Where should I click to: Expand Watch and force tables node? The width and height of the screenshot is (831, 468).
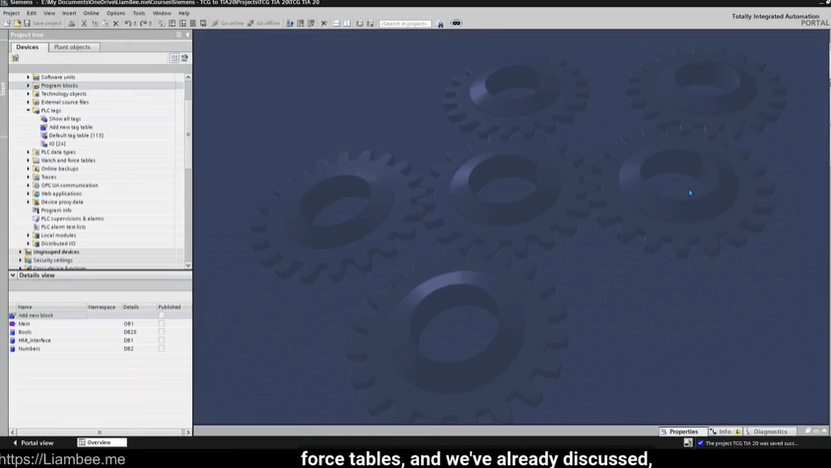click(x=29, y=160)
